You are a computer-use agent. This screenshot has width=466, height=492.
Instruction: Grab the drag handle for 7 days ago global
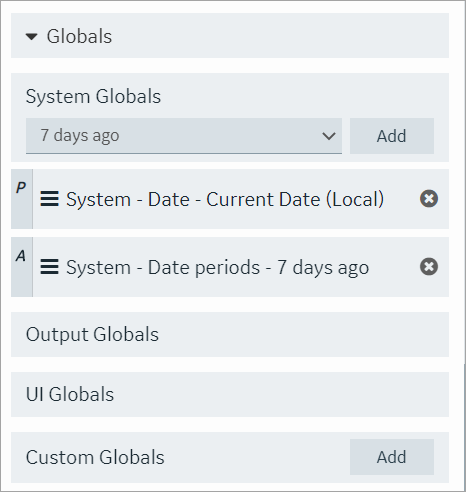[49, 267]
